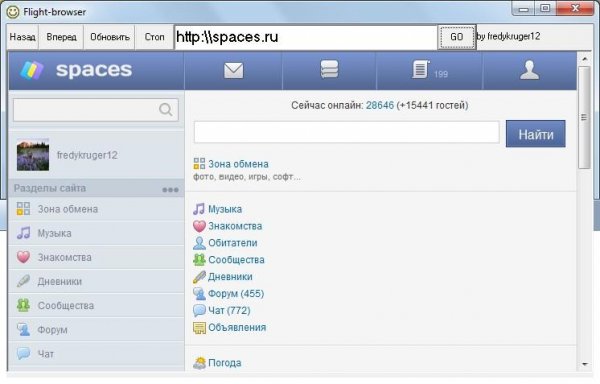
Task: Click the Разделы сайта section header text
Action: point(50,188)
